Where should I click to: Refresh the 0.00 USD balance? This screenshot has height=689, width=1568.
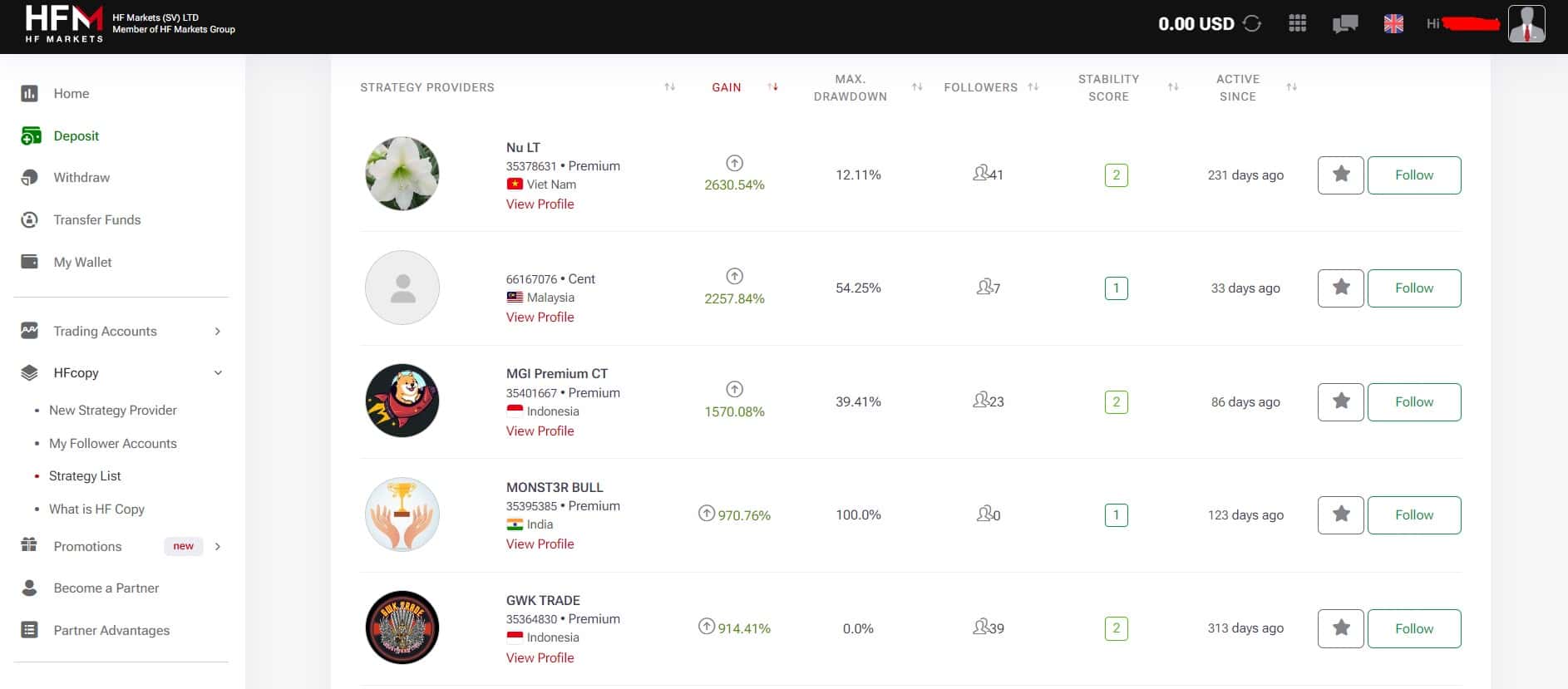click(x=1252, y=23)
